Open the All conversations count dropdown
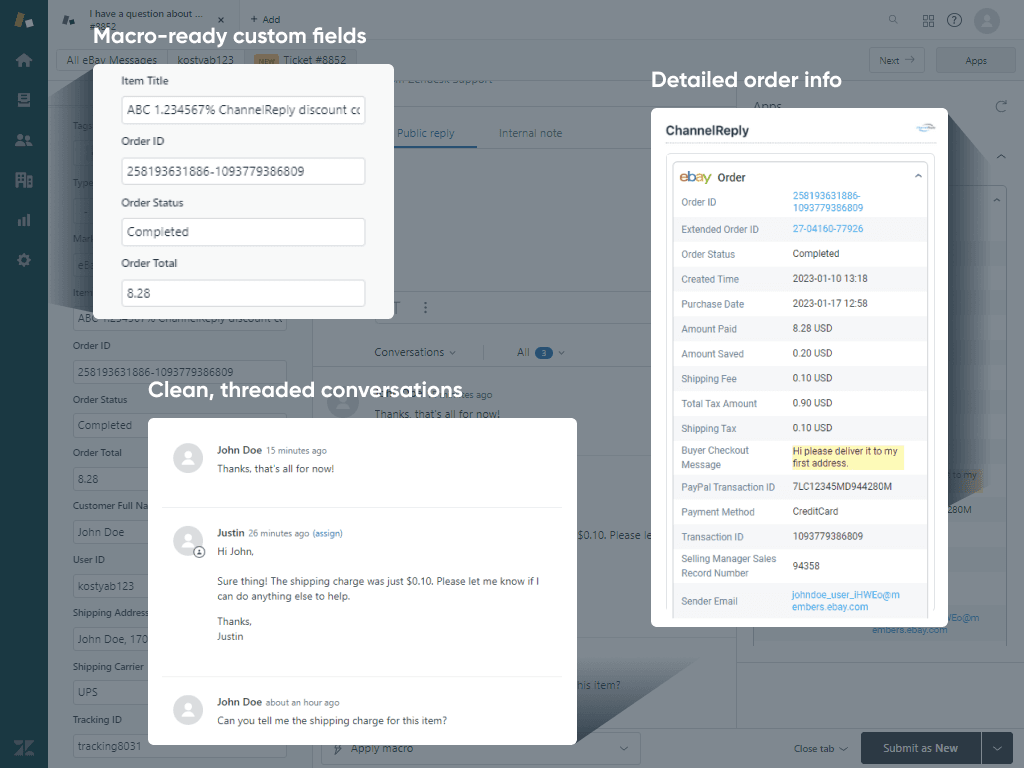1024x768 pixels. pyautogui.click(x=540, y=353)
